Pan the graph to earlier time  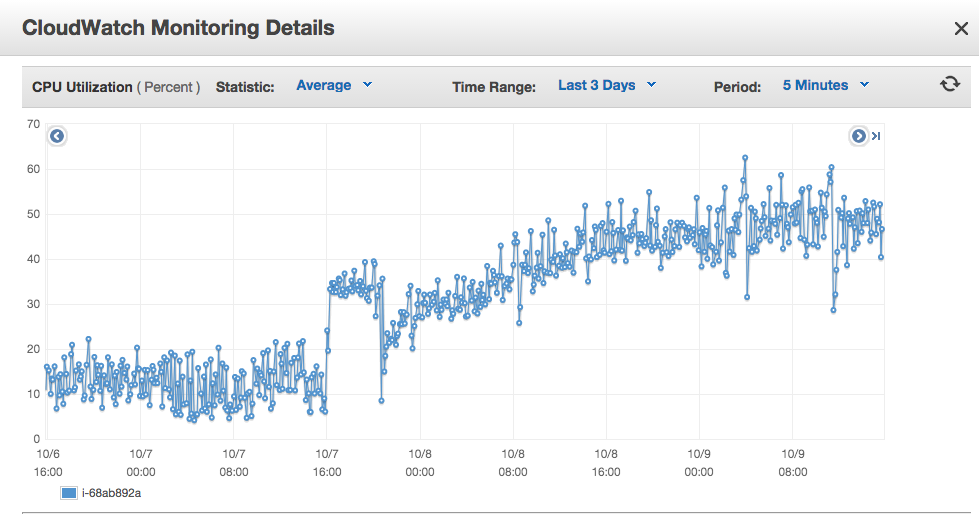57,136
